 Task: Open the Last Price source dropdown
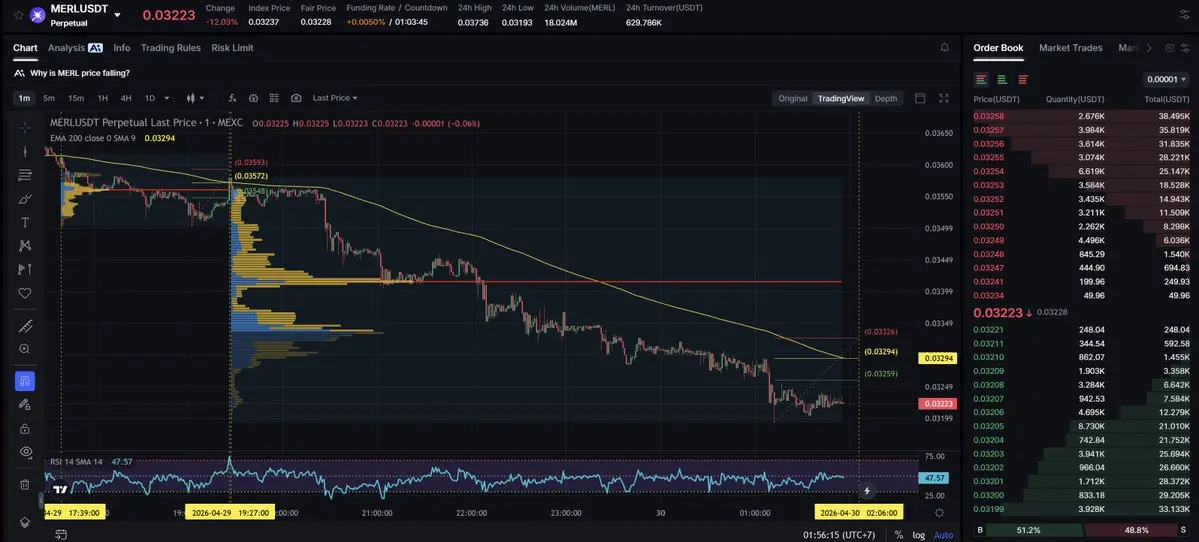[x=335, y=98]
